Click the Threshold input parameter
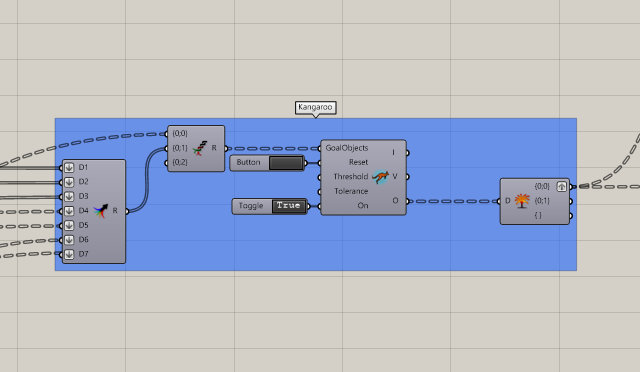Screen dimensions: 640x372 pyautogui.click(x=351, y=177)
